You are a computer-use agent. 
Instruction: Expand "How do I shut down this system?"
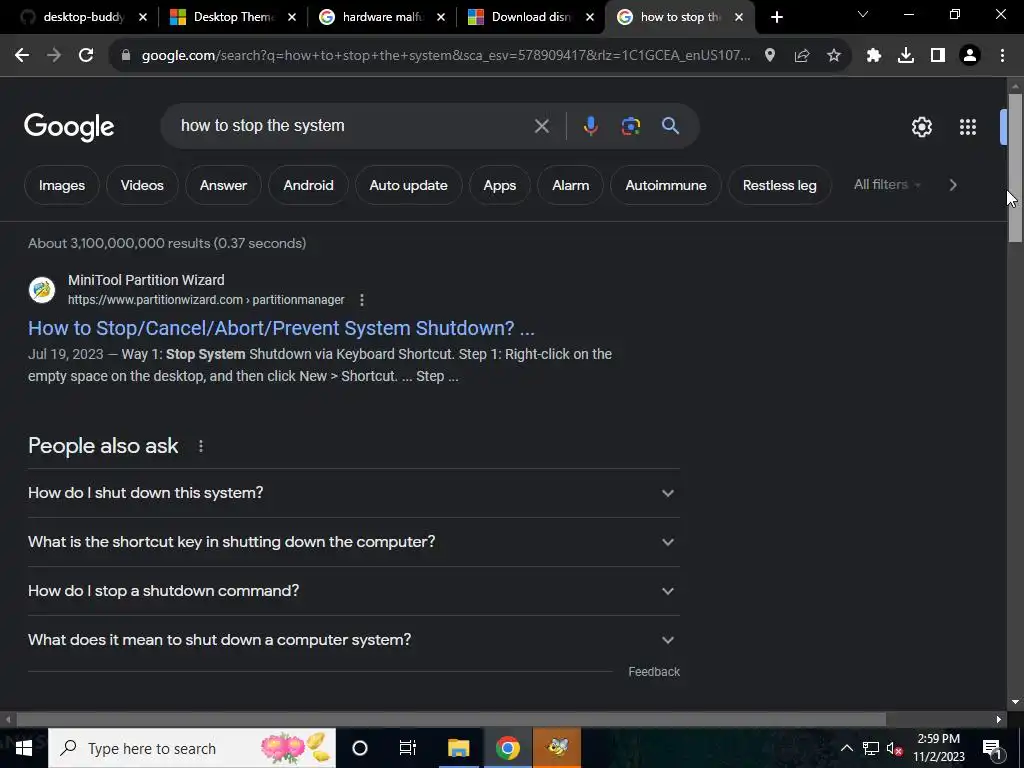coord(354,493)
